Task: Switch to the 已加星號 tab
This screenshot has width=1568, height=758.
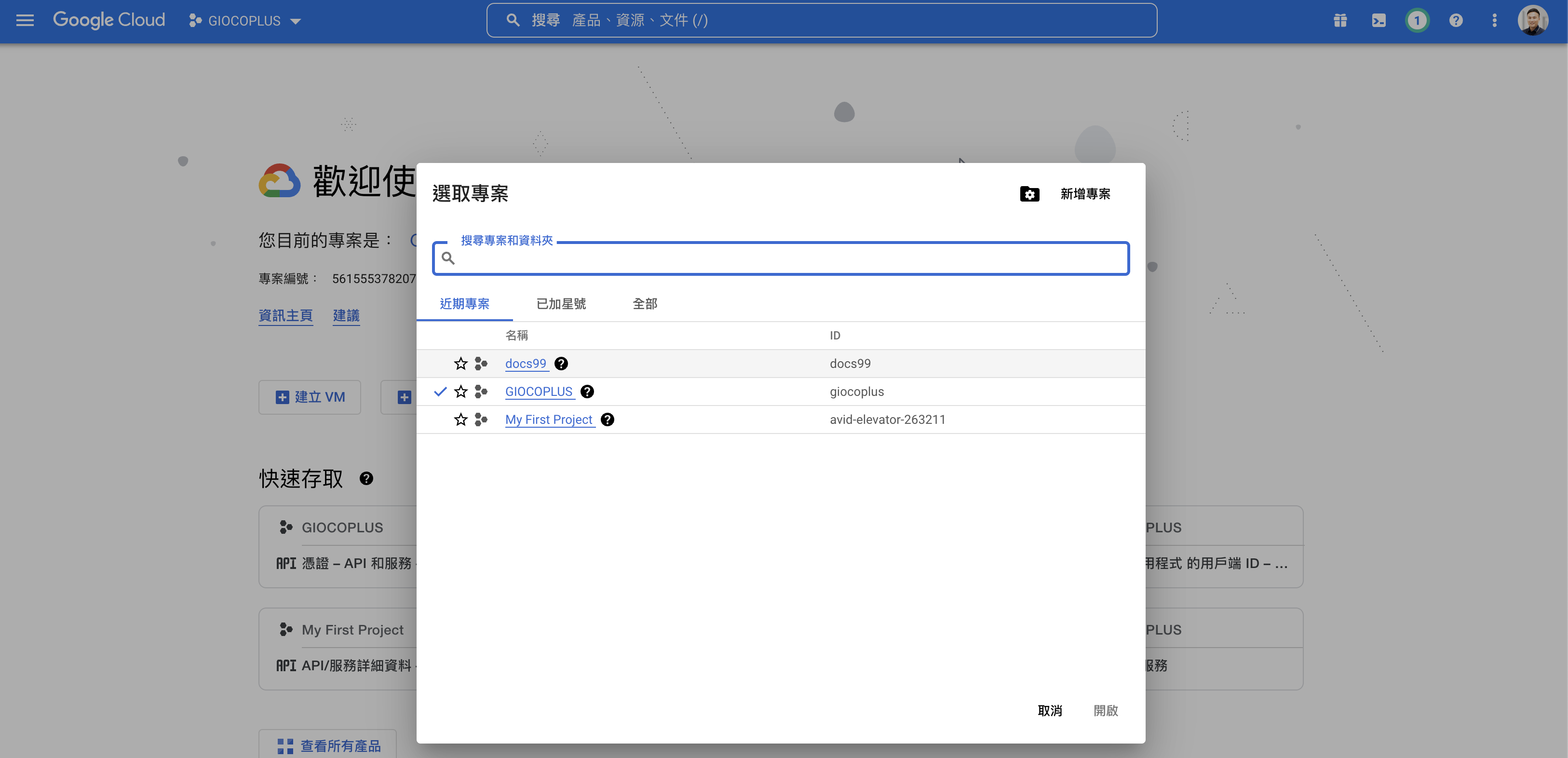Action: click(x=561, y=303)
